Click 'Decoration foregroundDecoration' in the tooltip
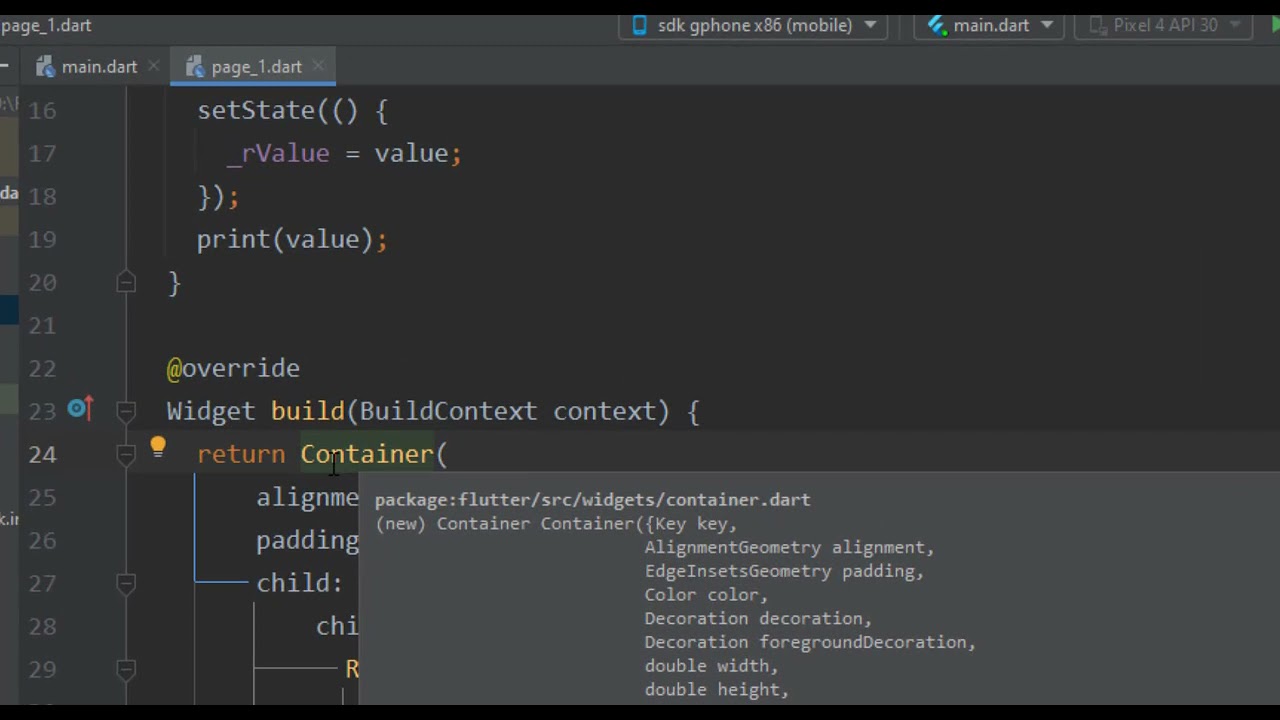The height and width of the screenshot is (720, 1280). [806, 642]
